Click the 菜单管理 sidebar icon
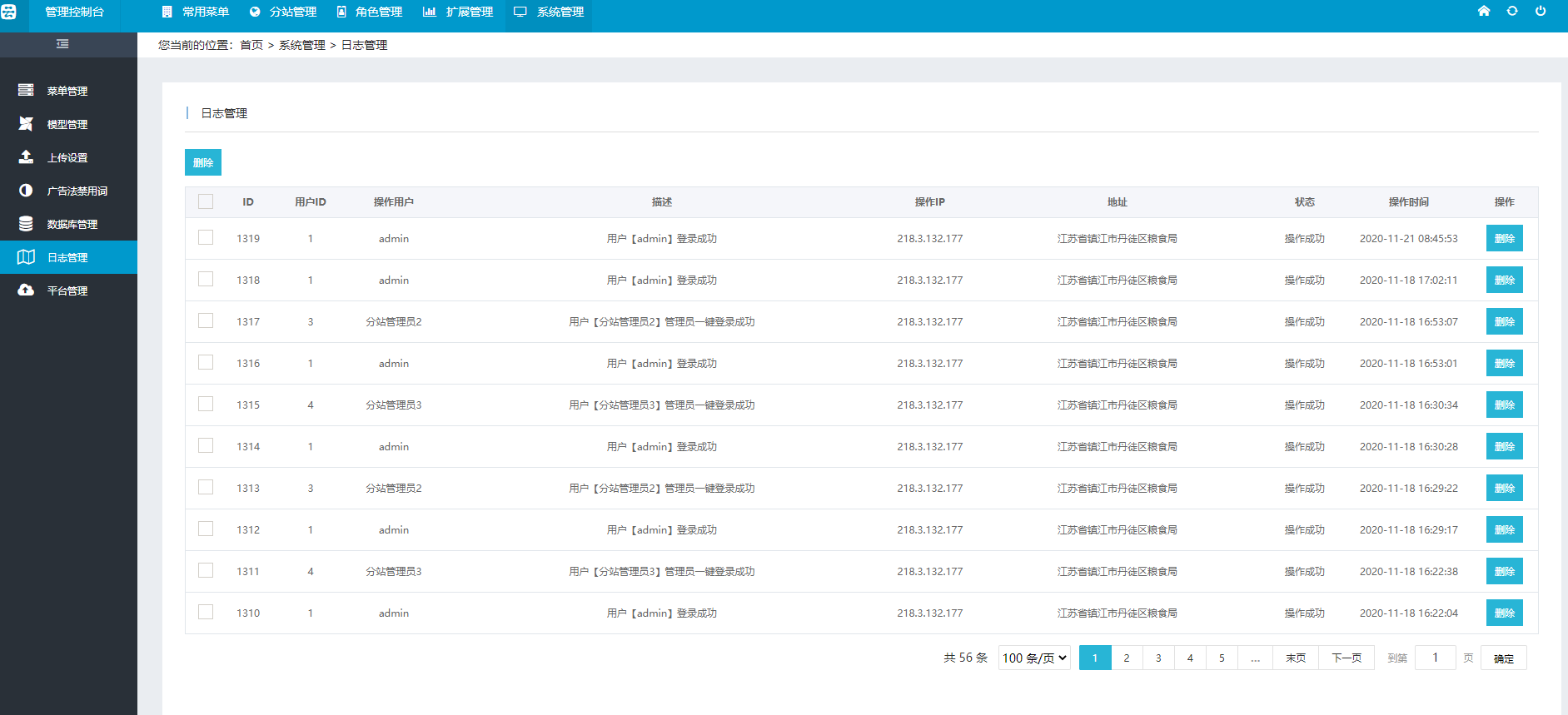 pyautogui.click(x=26, y=90)
